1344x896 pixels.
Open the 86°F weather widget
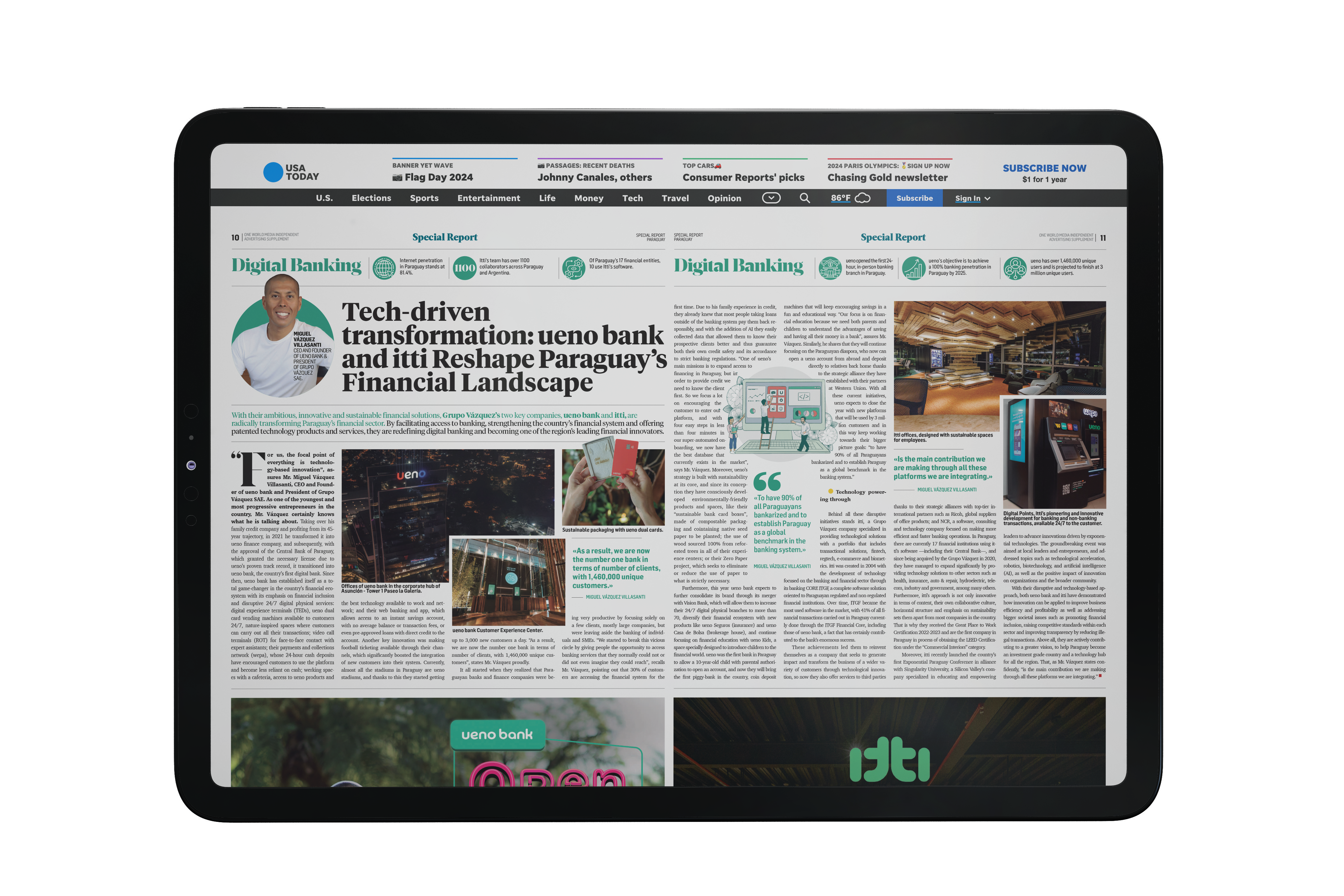(850, 198)
